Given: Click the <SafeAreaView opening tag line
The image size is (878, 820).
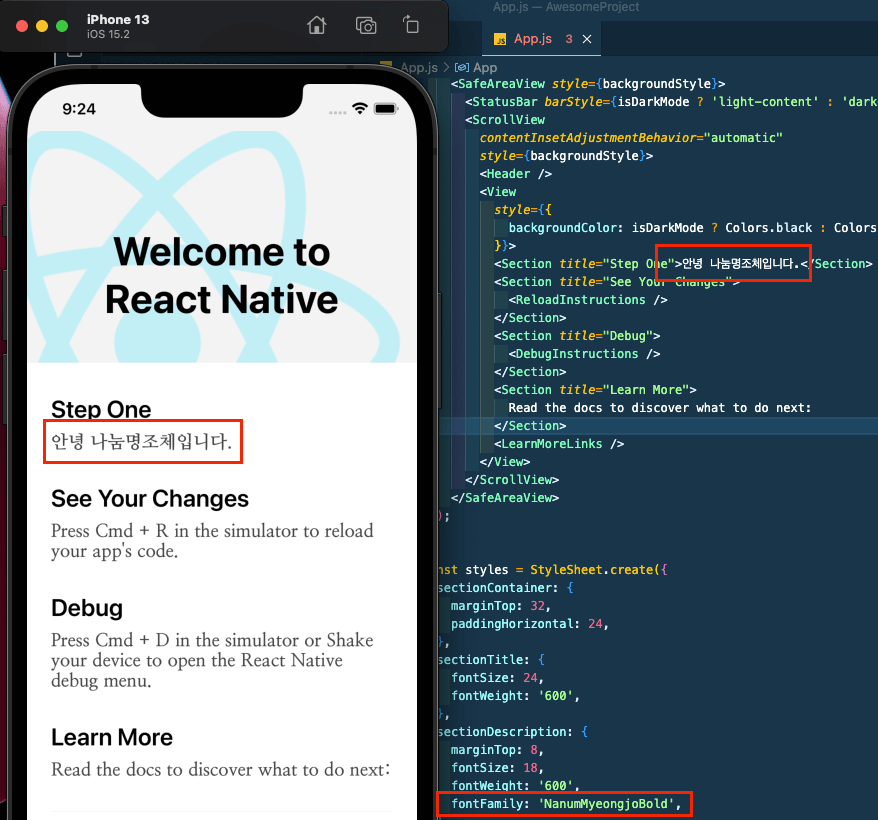Looking at the screenshot, I should pyautogui.click(x=588, y=84).
